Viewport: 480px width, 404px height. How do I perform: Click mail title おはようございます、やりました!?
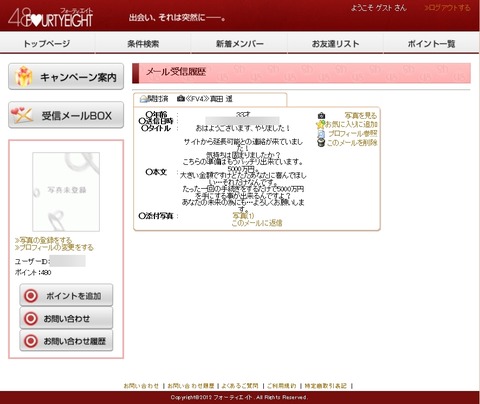(x=243, y=128)
